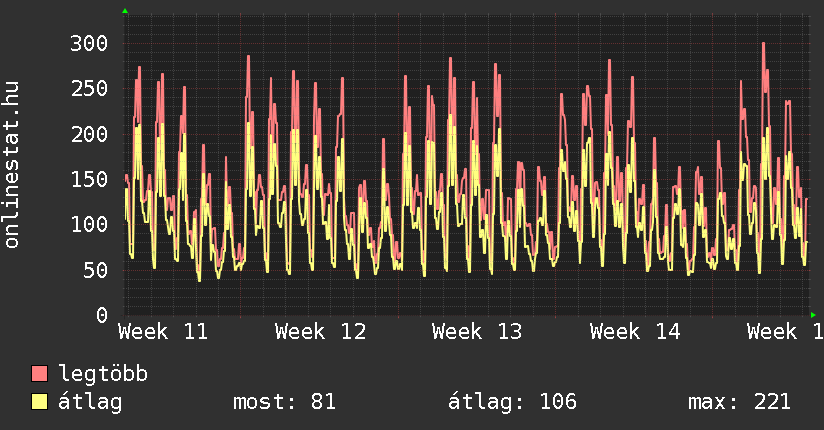Select the legtöbb legend label

coord(104,374)
